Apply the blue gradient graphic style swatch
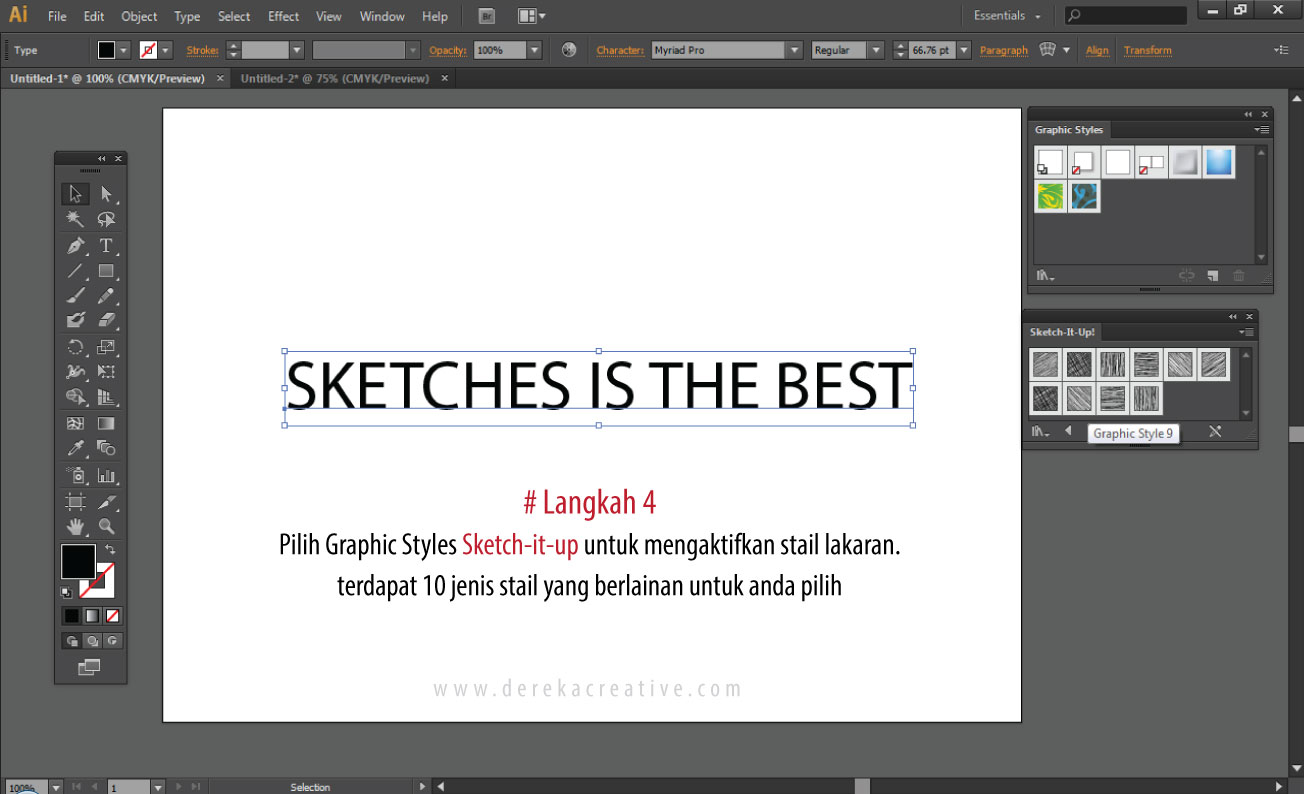The image size is (1304, 794). click(x=1219, y=162)
